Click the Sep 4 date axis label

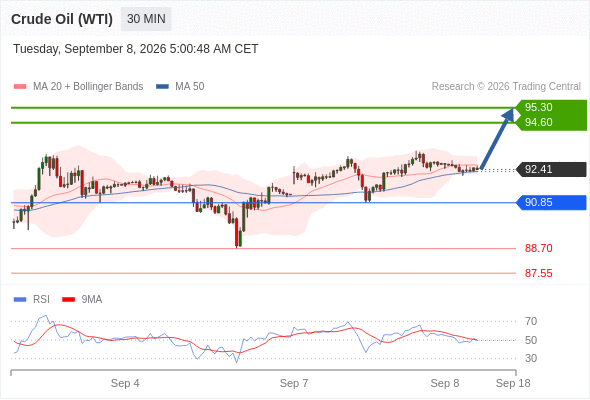coord(125,383)
